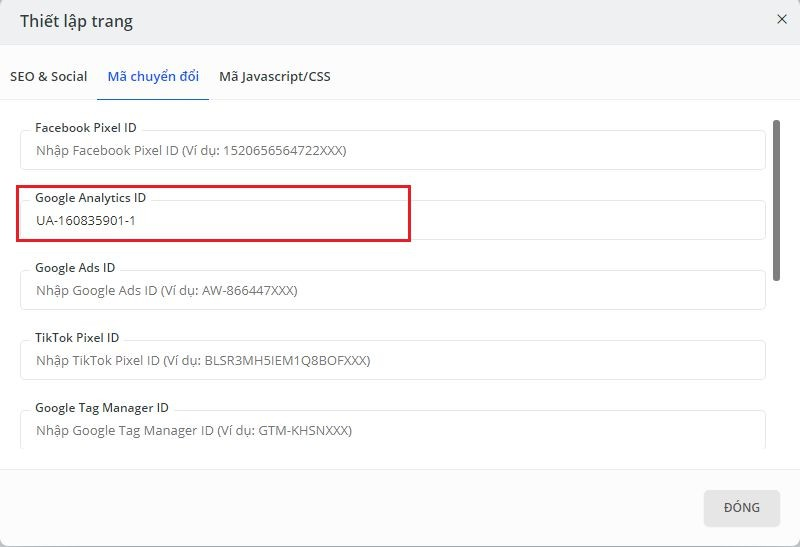Click the UA-160835901-1 value text
The width and height of the screenshot is (800, 547).
tap(85, 220)
